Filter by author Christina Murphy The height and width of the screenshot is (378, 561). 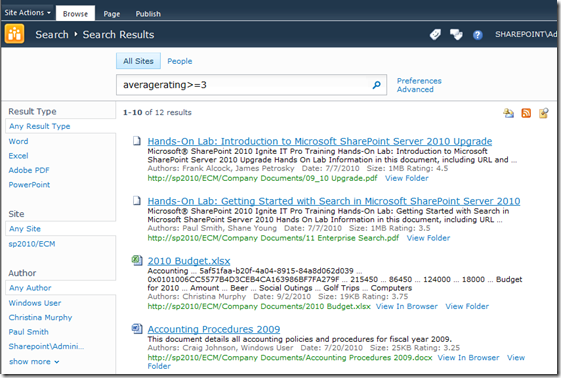[40, 318]
